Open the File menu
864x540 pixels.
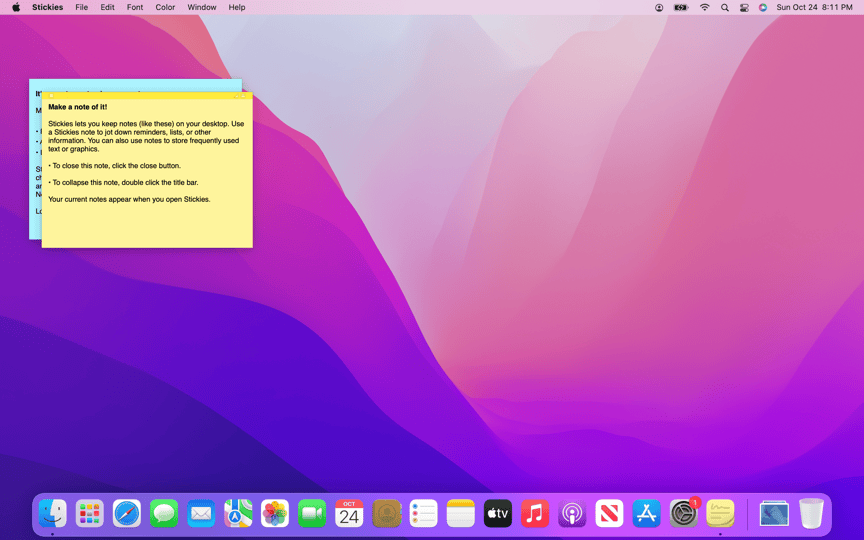pos(82,7)
